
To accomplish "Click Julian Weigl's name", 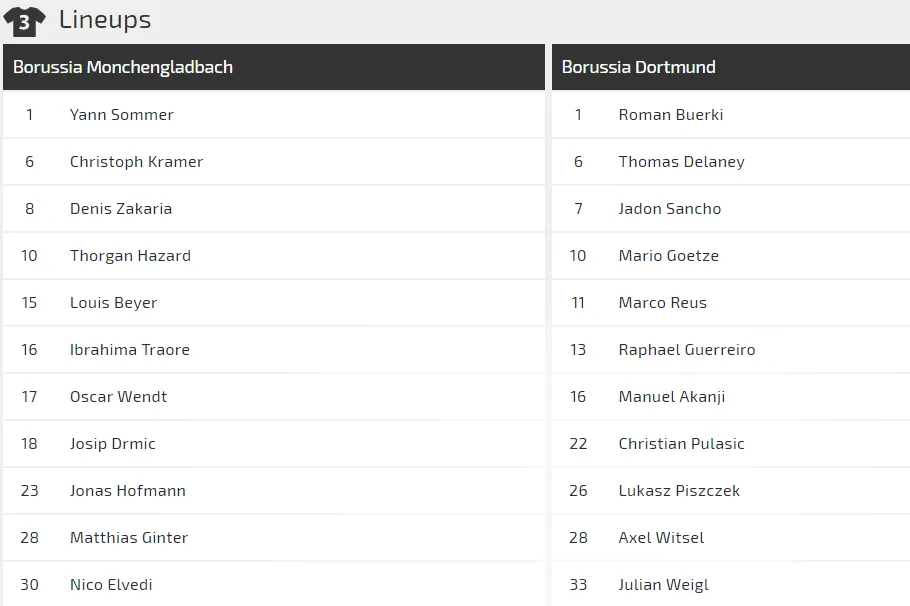I will click(x=664, y=585).
